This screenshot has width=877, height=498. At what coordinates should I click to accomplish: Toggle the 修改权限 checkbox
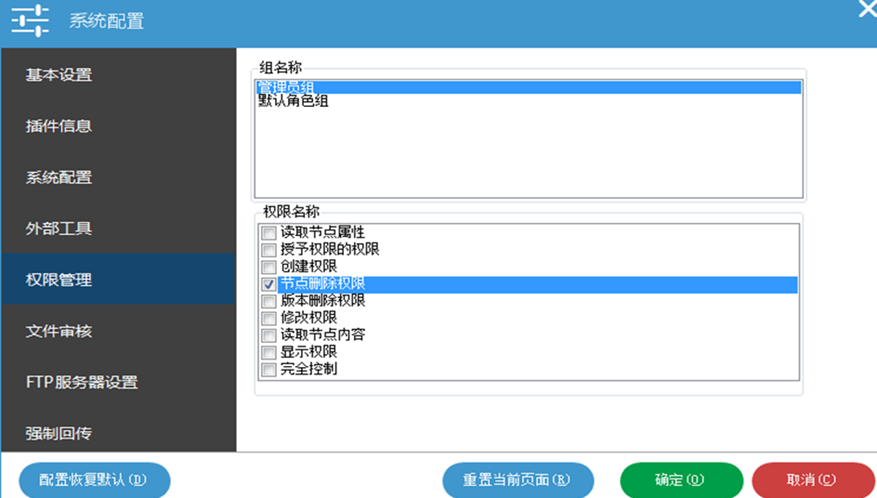point(268,318)
